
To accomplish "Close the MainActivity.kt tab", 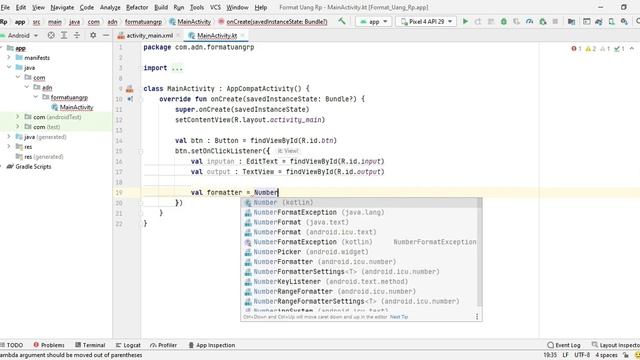I will coord(243,36).
